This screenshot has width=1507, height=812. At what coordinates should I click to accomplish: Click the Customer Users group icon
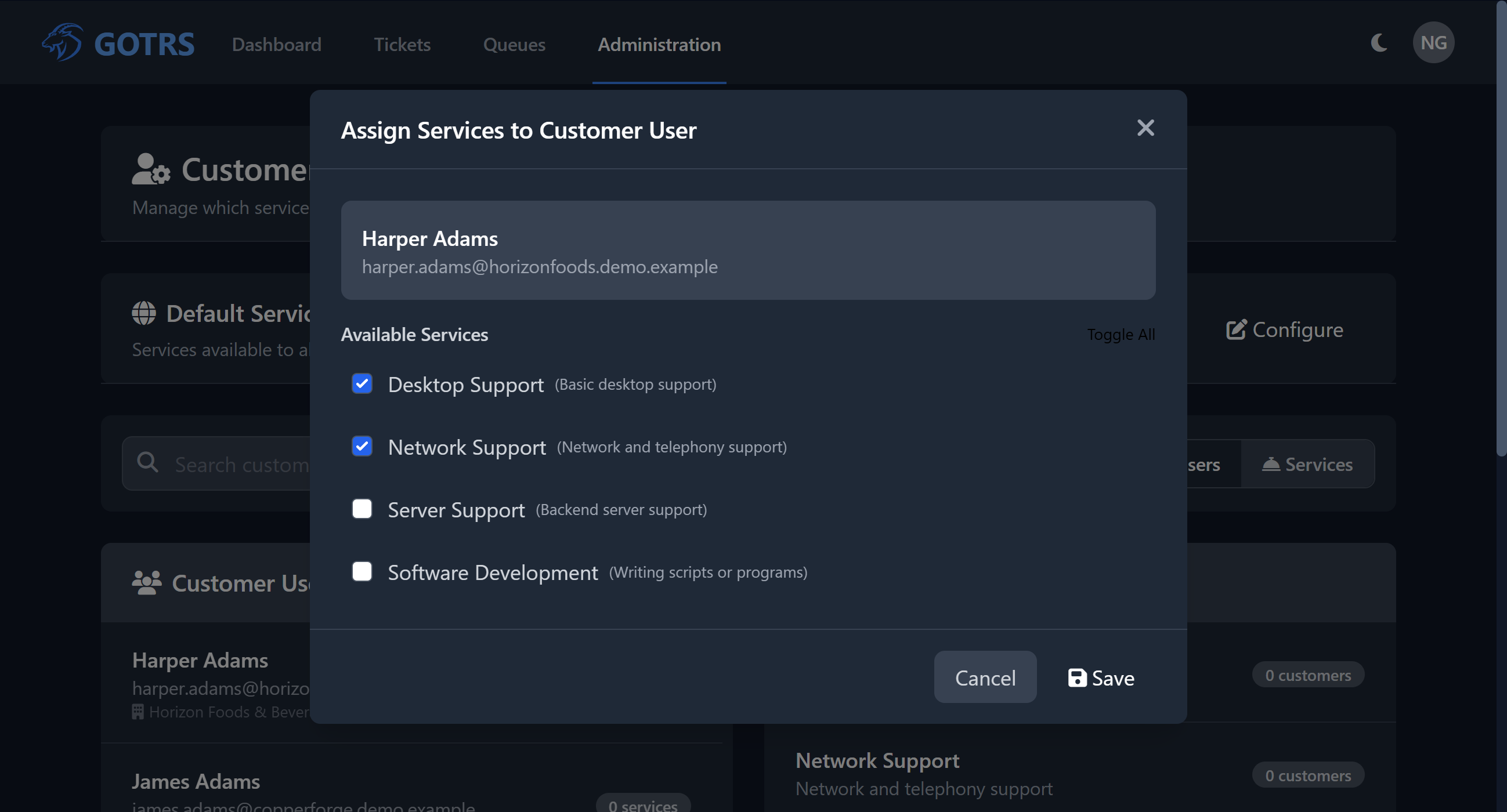click(146, 582)
